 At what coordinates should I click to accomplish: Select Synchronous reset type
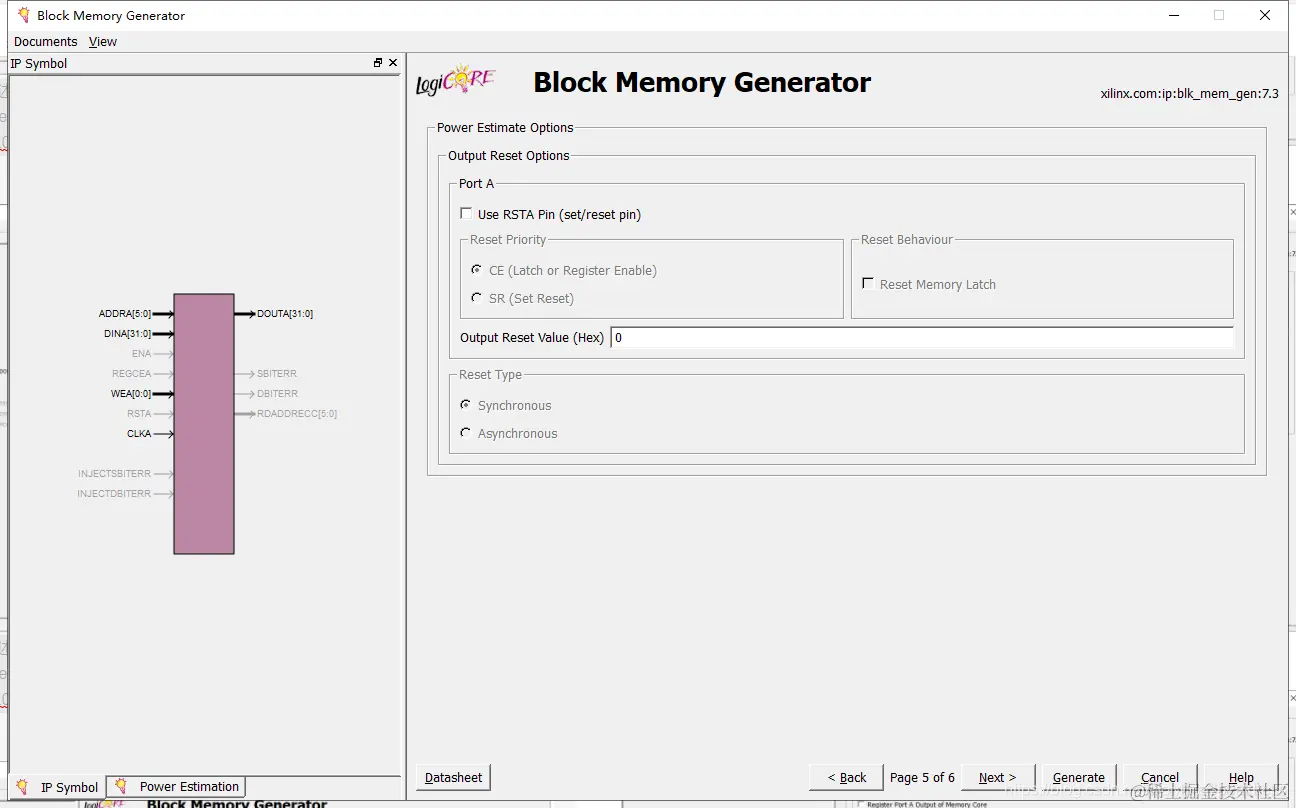pyautogui.click(x=466, y=405)
